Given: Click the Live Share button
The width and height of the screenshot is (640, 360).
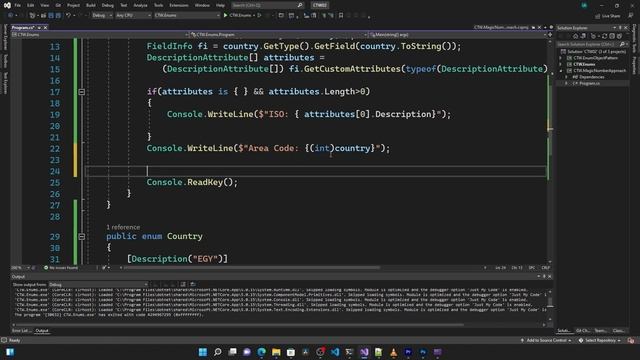Looking at the screenshot, I should click(607, 16).
